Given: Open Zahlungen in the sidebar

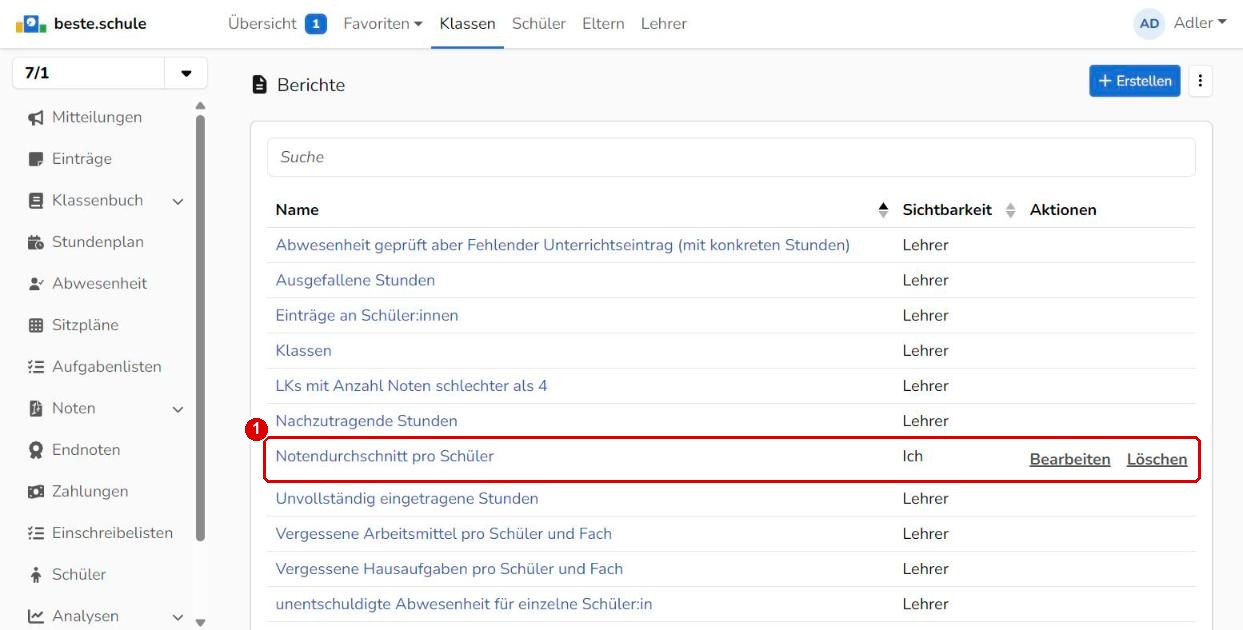Looking at the screenshot, I should click(x=90, y=492).
